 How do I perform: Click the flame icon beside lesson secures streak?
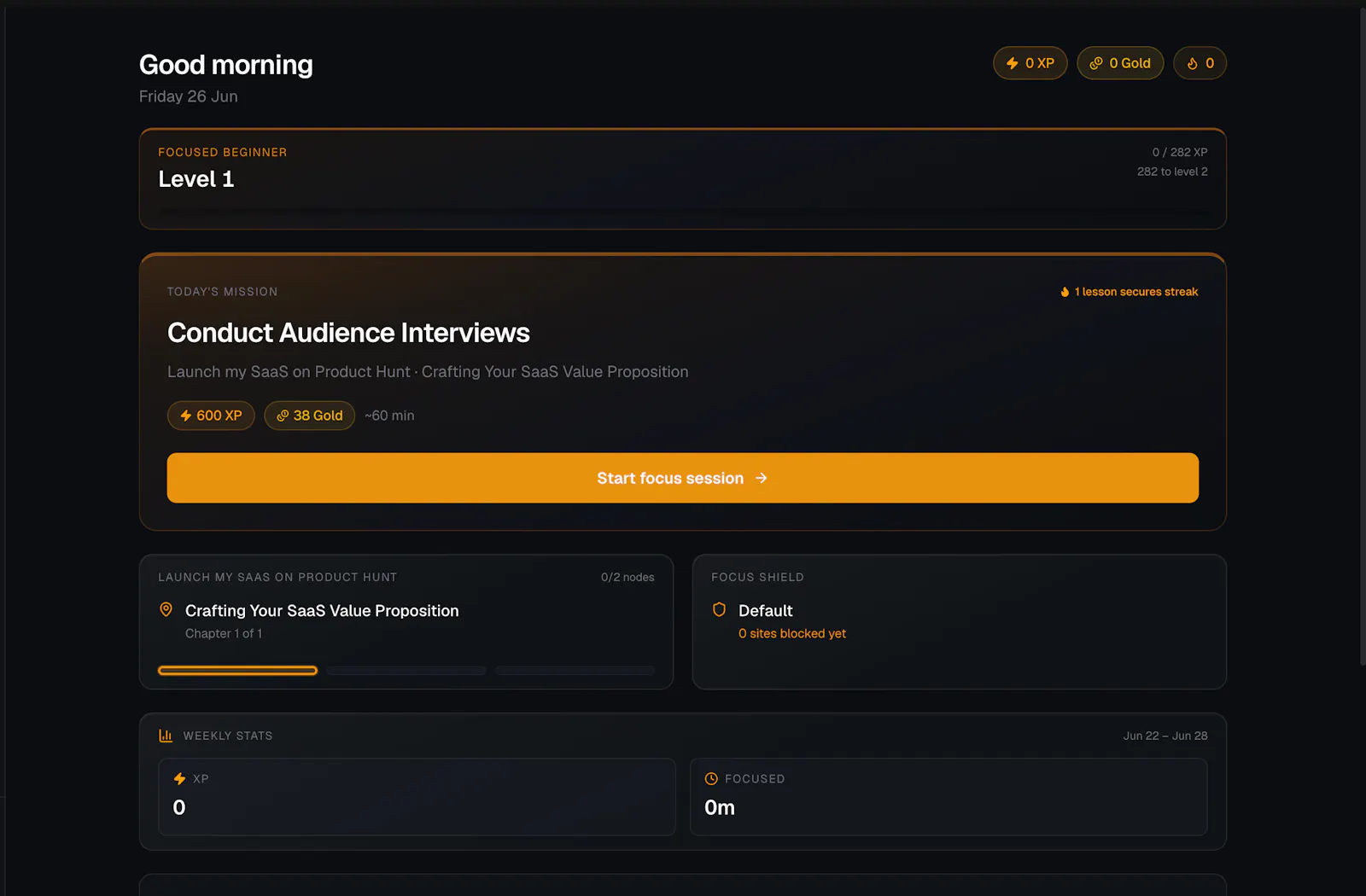1065,292
